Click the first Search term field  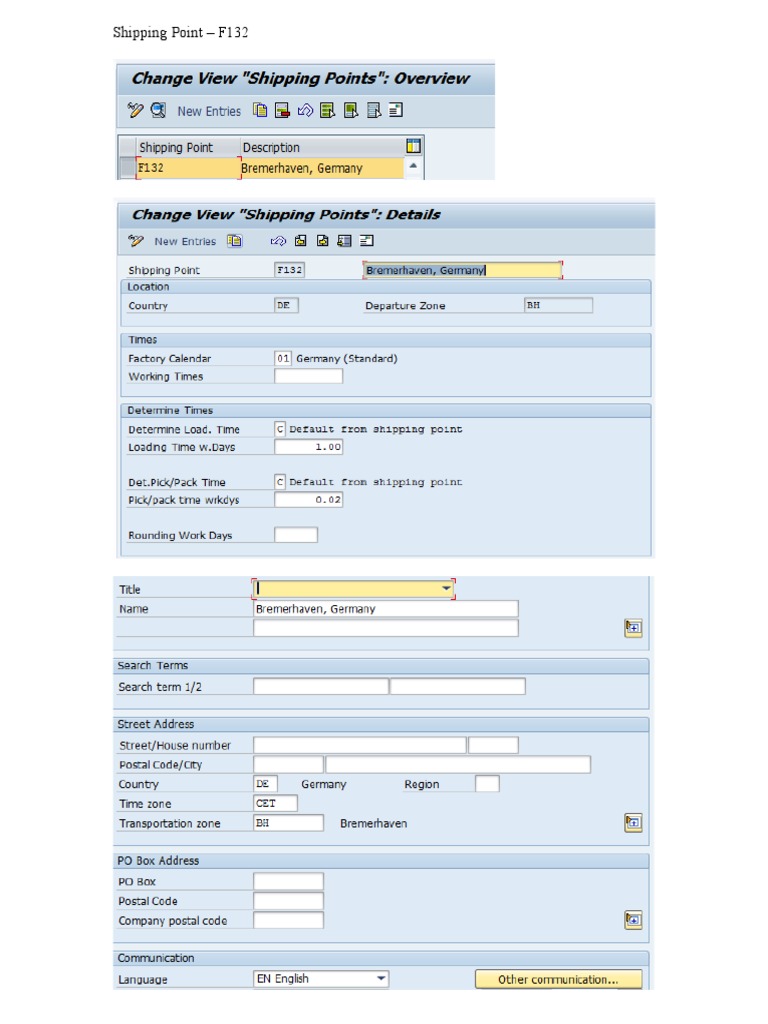pos(321,686)
